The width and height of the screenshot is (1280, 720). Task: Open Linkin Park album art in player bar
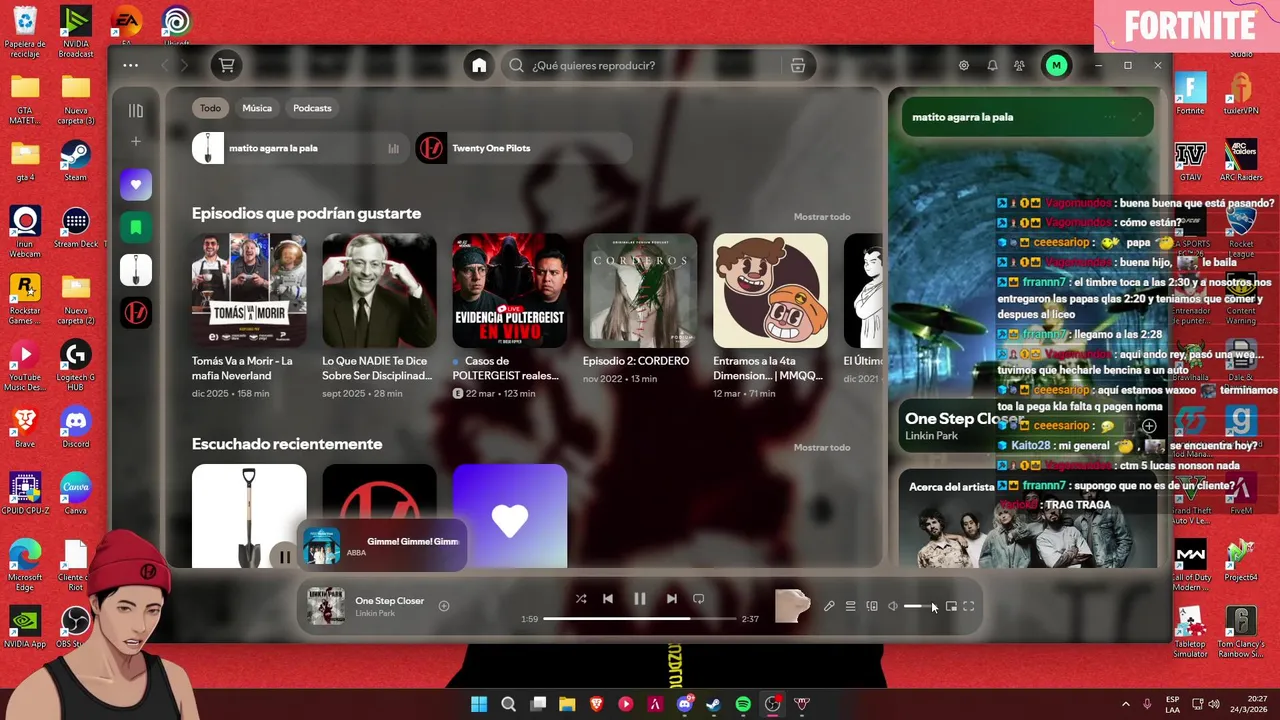coord(325,606)
